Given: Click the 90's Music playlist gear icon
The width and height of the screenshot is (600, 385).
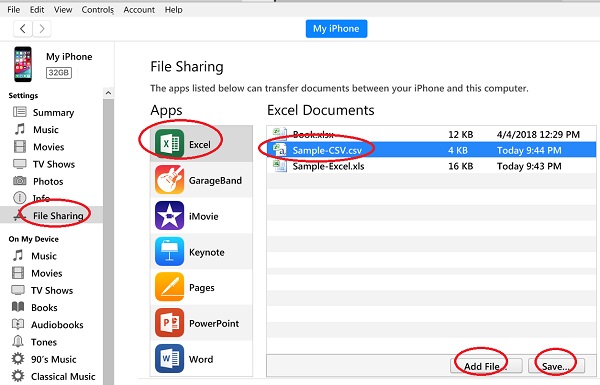Looking at the screenshot, I should (18, 359).
